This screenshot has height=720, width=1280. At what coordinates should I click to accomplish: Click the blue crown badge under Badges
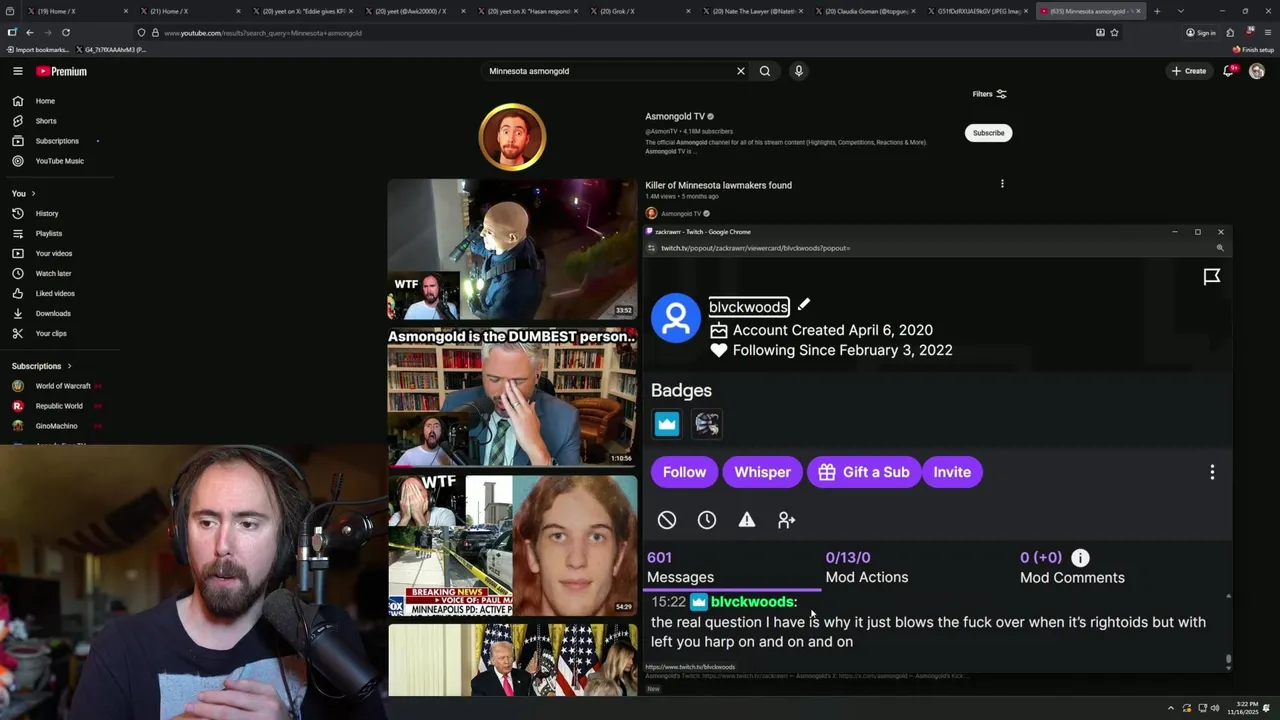pyautogui.click(x=667, y=424)
